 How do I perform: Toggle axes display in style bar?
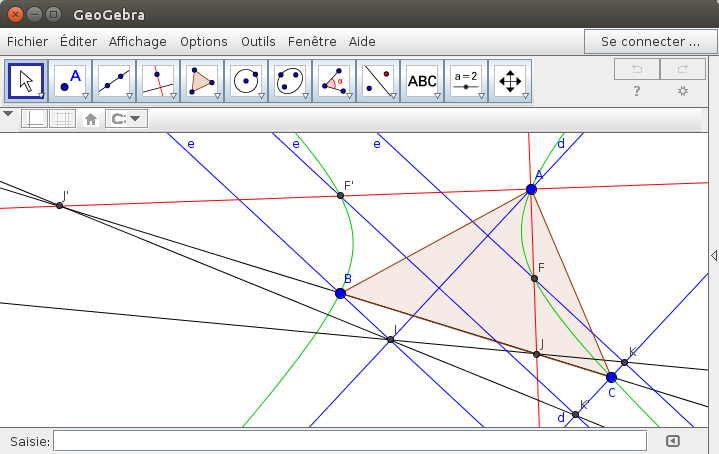(34, 118)
